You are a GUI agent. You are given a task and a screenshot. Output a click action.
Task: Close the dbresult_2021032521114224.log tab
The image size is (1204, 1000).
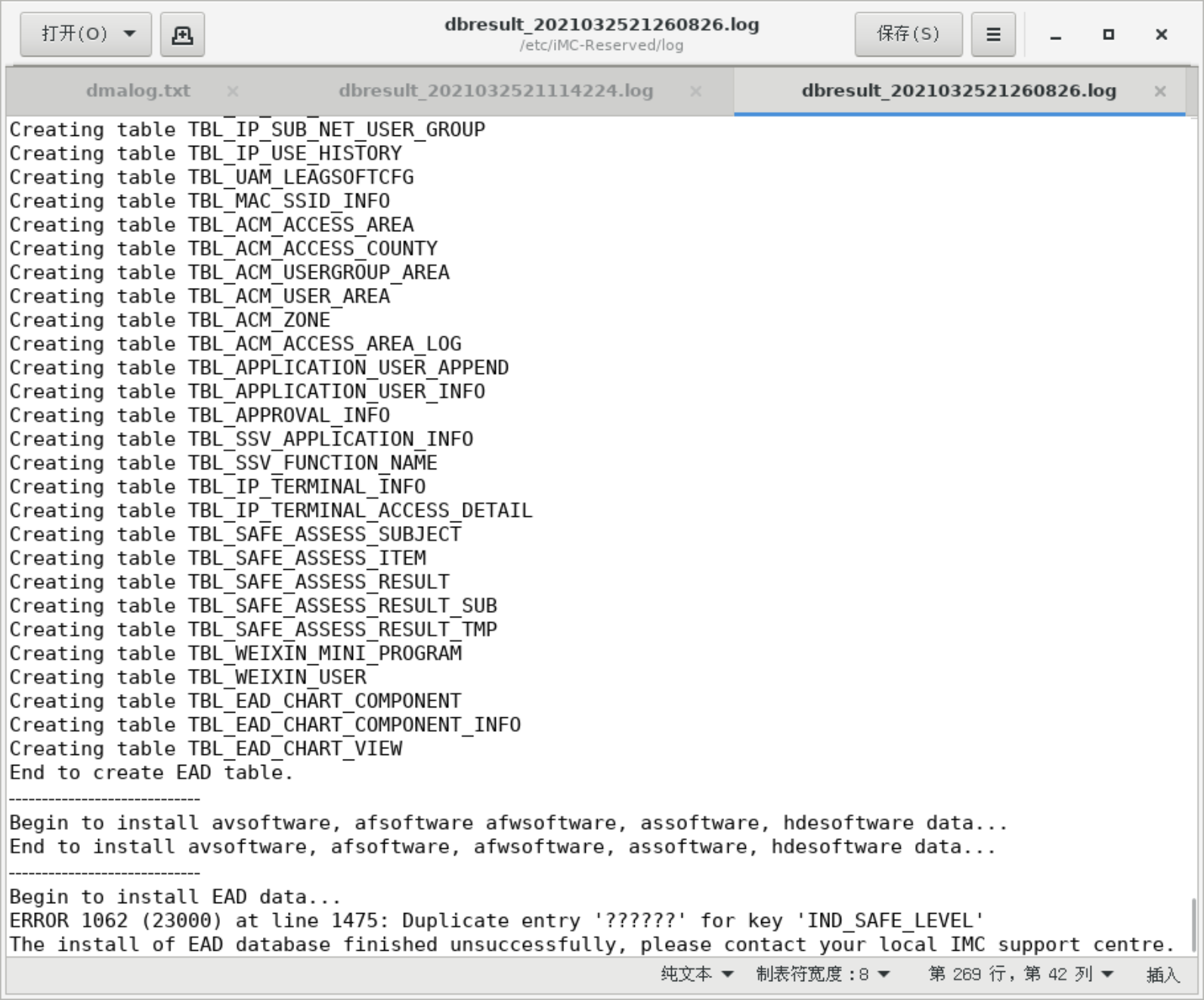[x=696, y=91]
